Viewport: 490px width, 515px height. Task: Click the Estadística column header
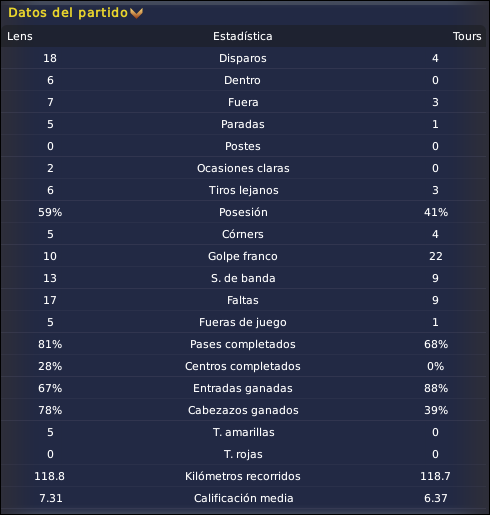coord(243,36)
